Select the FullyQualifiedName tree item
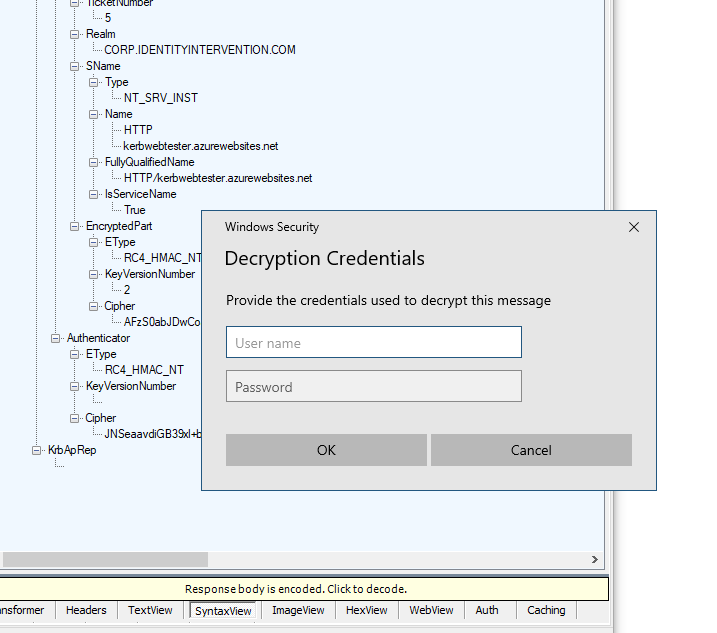Image resolution: width=717 pixels, height=633 pixels. click(x=149, y=162)
